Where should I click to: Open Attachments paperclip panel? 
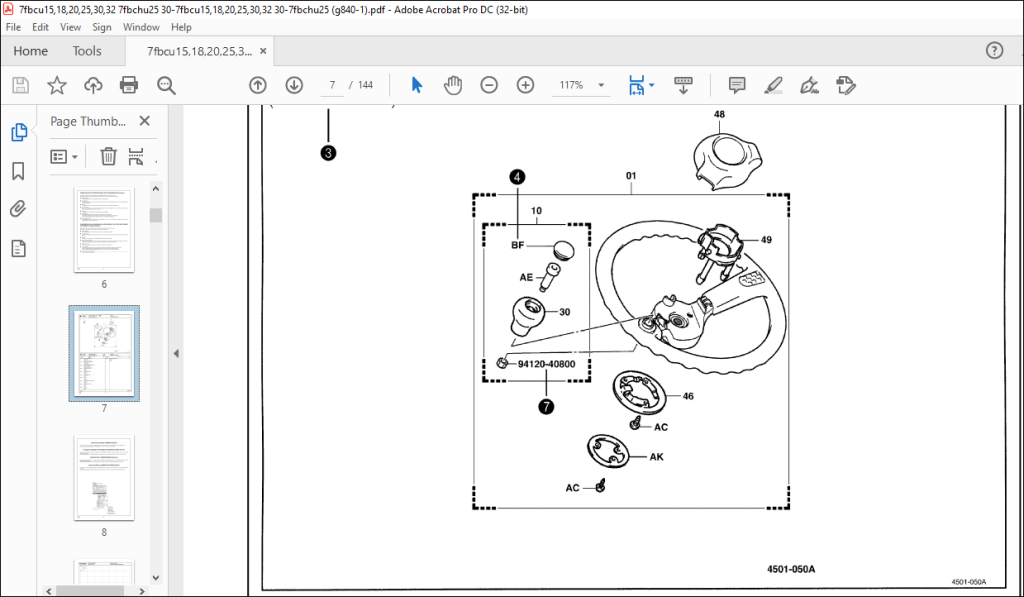[18, 209]
